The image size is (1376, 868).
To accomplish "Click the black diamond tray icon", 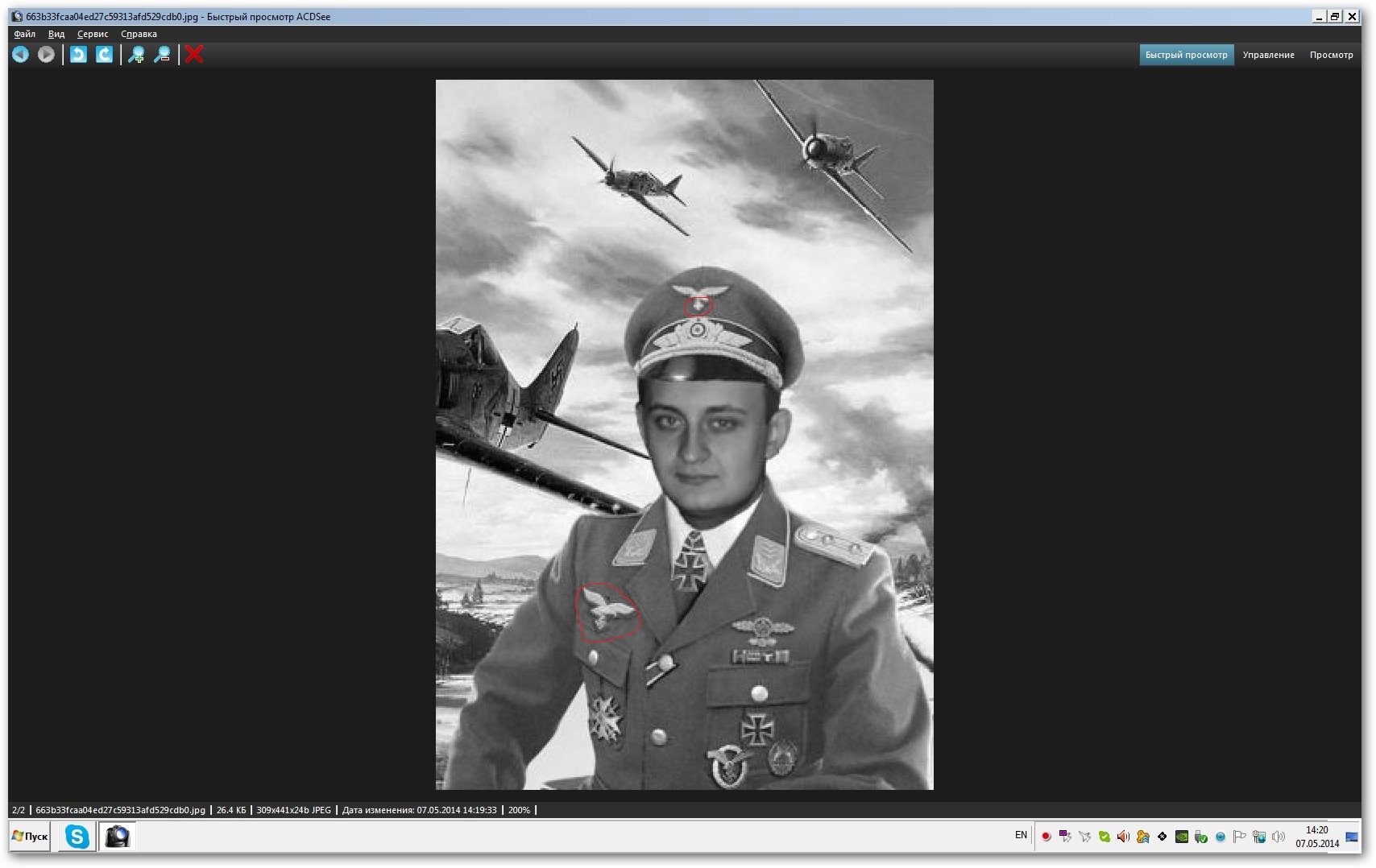I will pyautogui.click(x=1162, y=837).
